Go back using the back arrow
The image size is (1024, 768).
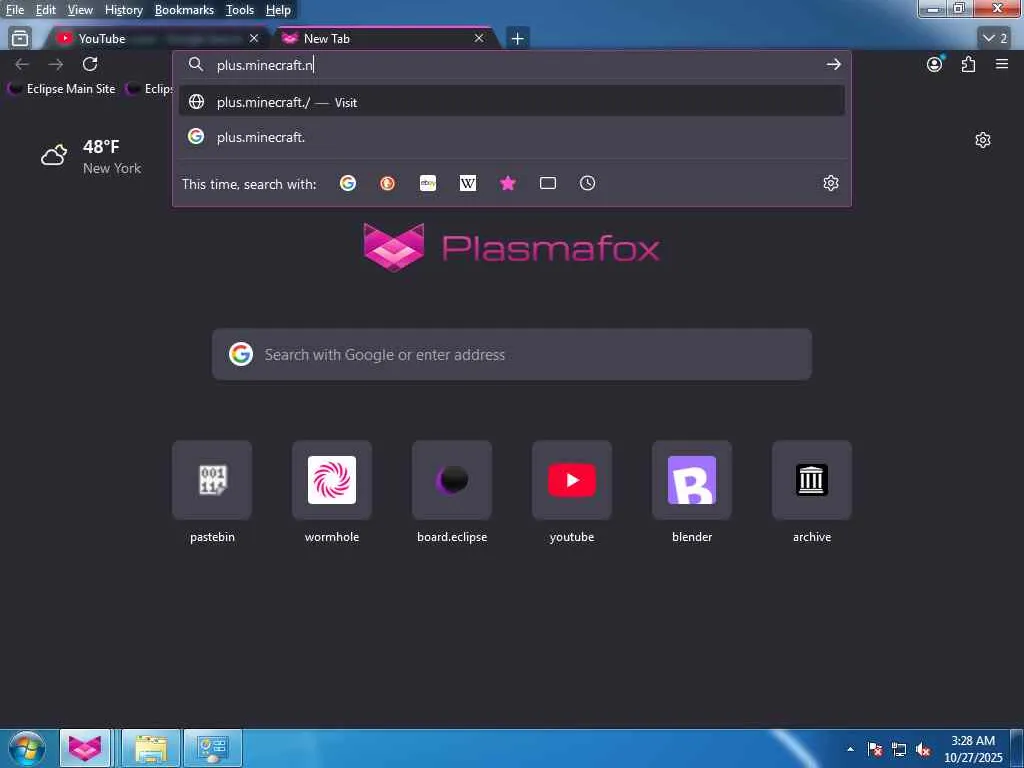tap(22, 64)
